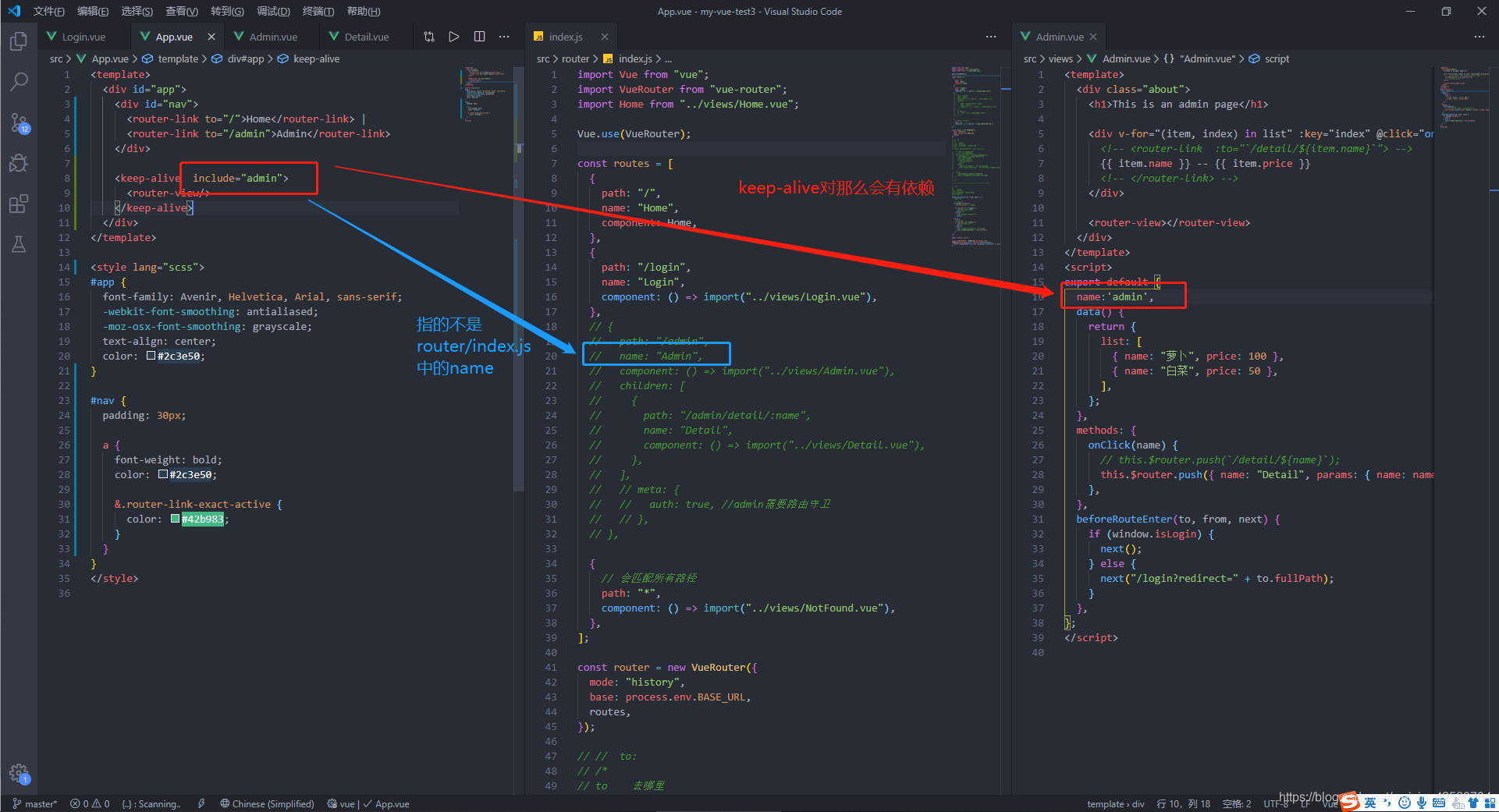Viewport: 1499px width, 812px height.
Task: Open the 选择(S) menu
Action: (137, 11)
